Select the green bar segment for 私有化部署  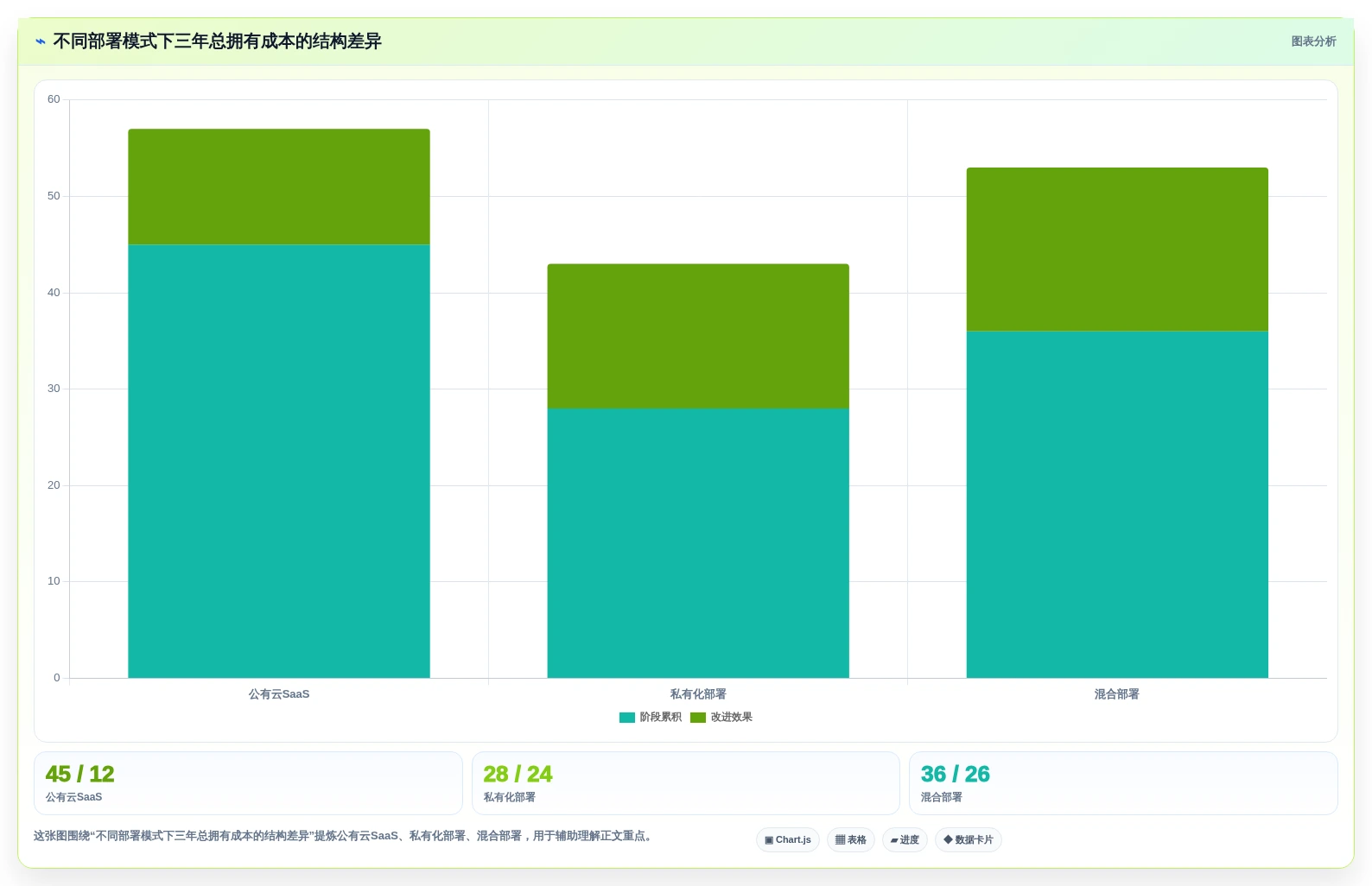(x=698, y=337)
